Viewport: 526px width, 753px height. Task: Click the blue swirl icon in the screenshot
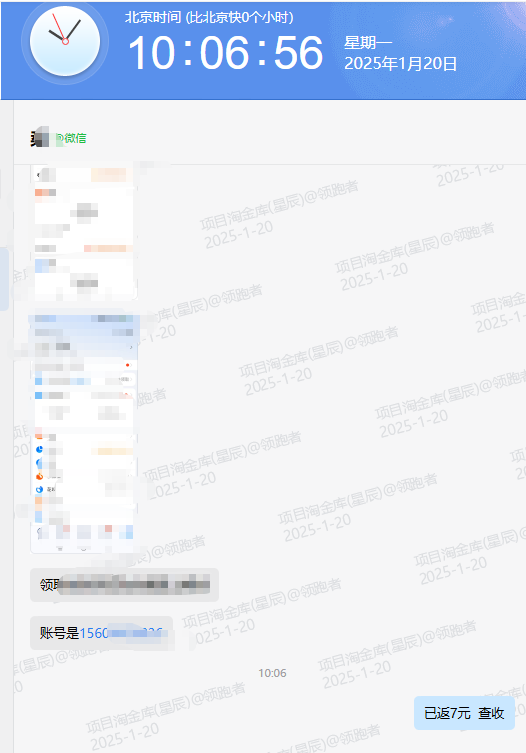[39, 489]
